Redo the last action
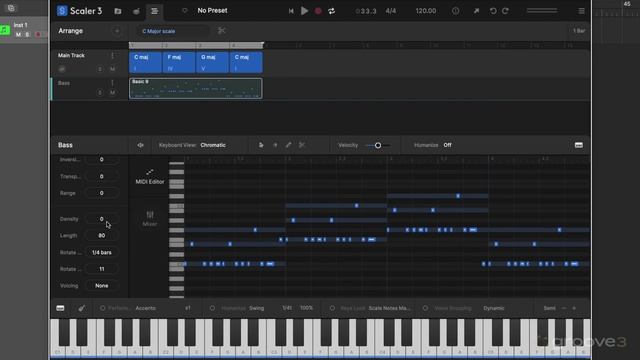This screenshot has width=640, height=360. tap(505, 11)
